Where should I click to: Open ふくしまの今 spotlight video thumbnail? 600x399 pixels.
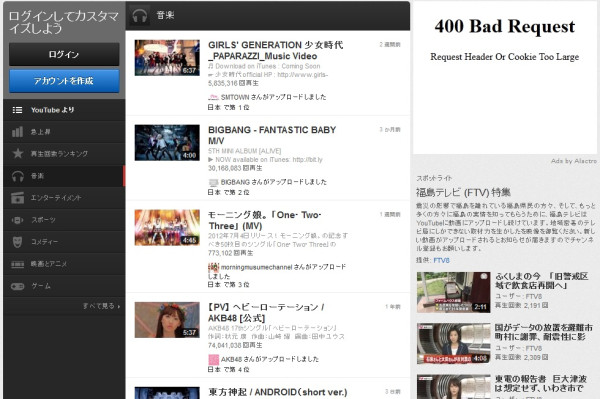click(x=453, y=292)
